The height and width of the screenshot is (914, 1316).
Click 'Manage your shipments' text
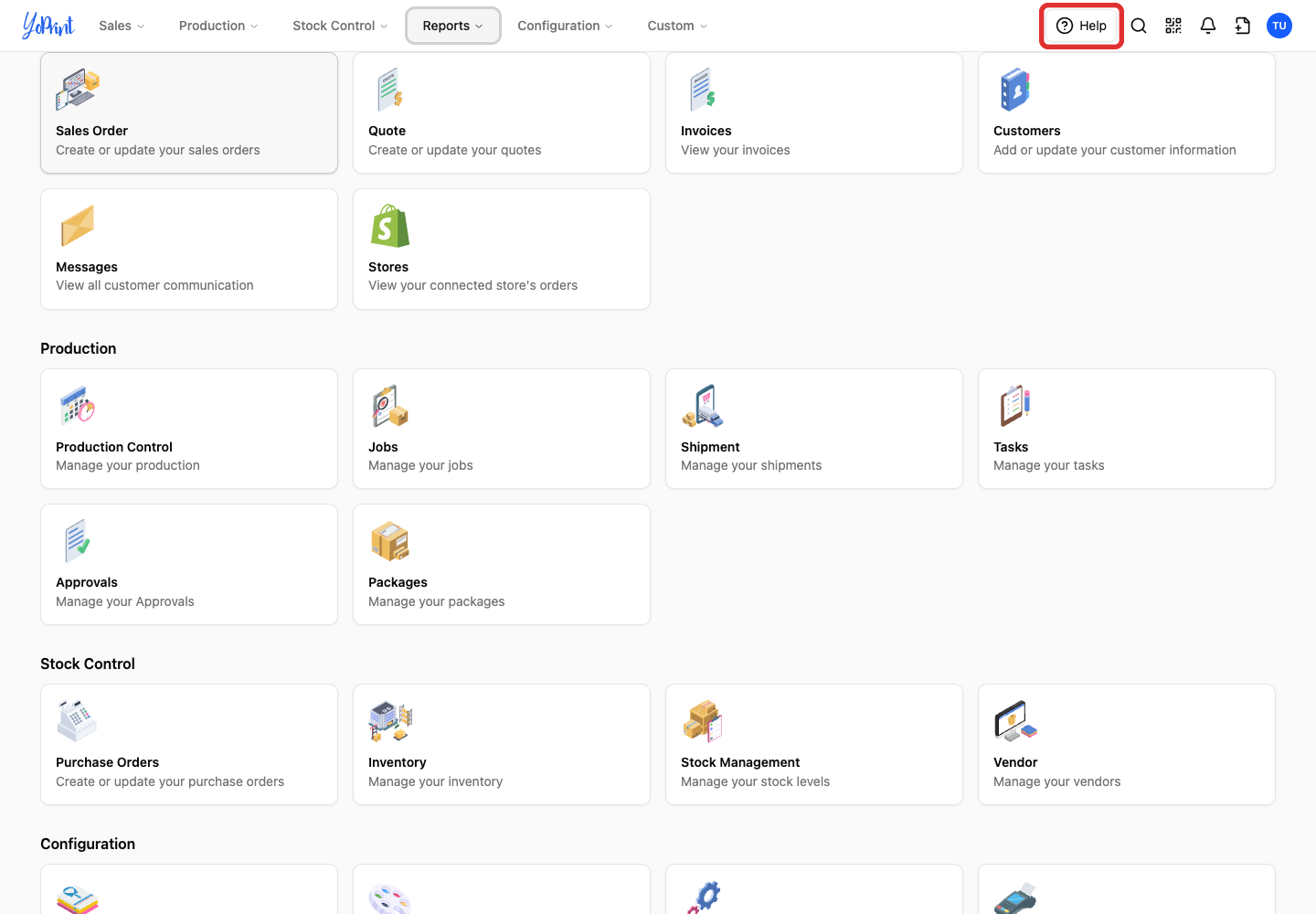751,465
